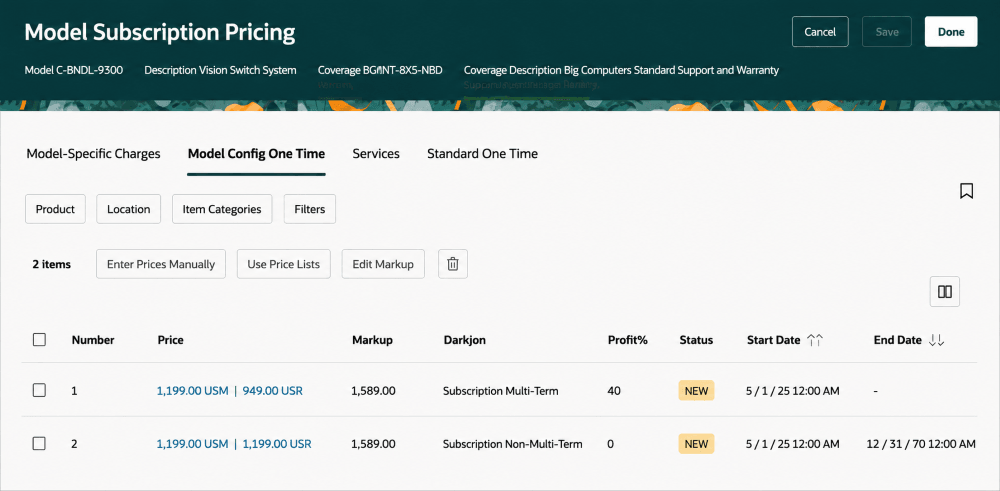The width and height of the screenshot is (1000, 491).
Task: Open the 949.00 USR price link
Action: pos(273,391)
